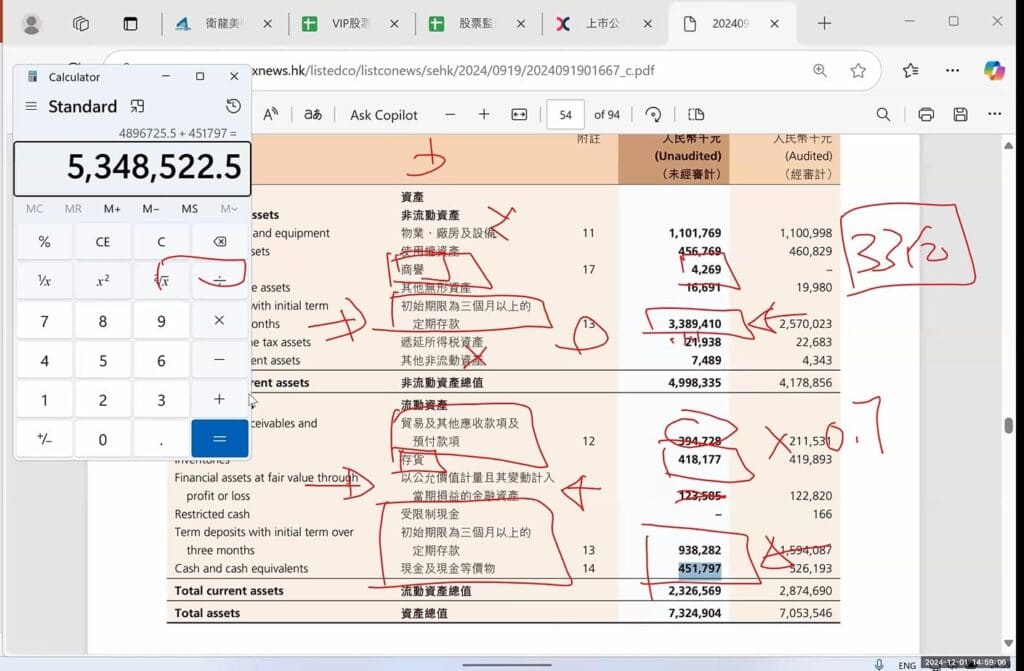Screen dimensions: 1024x671
Task: Click the PDF page number field
Action: pos(566,114)
